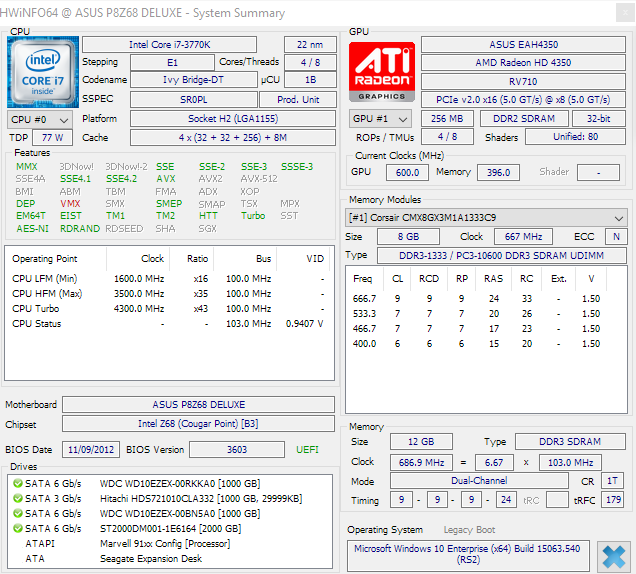Click the cache 4 x (32 + 32 + 256) + 8M field
The image size is (636, 574).
(233, 138)
